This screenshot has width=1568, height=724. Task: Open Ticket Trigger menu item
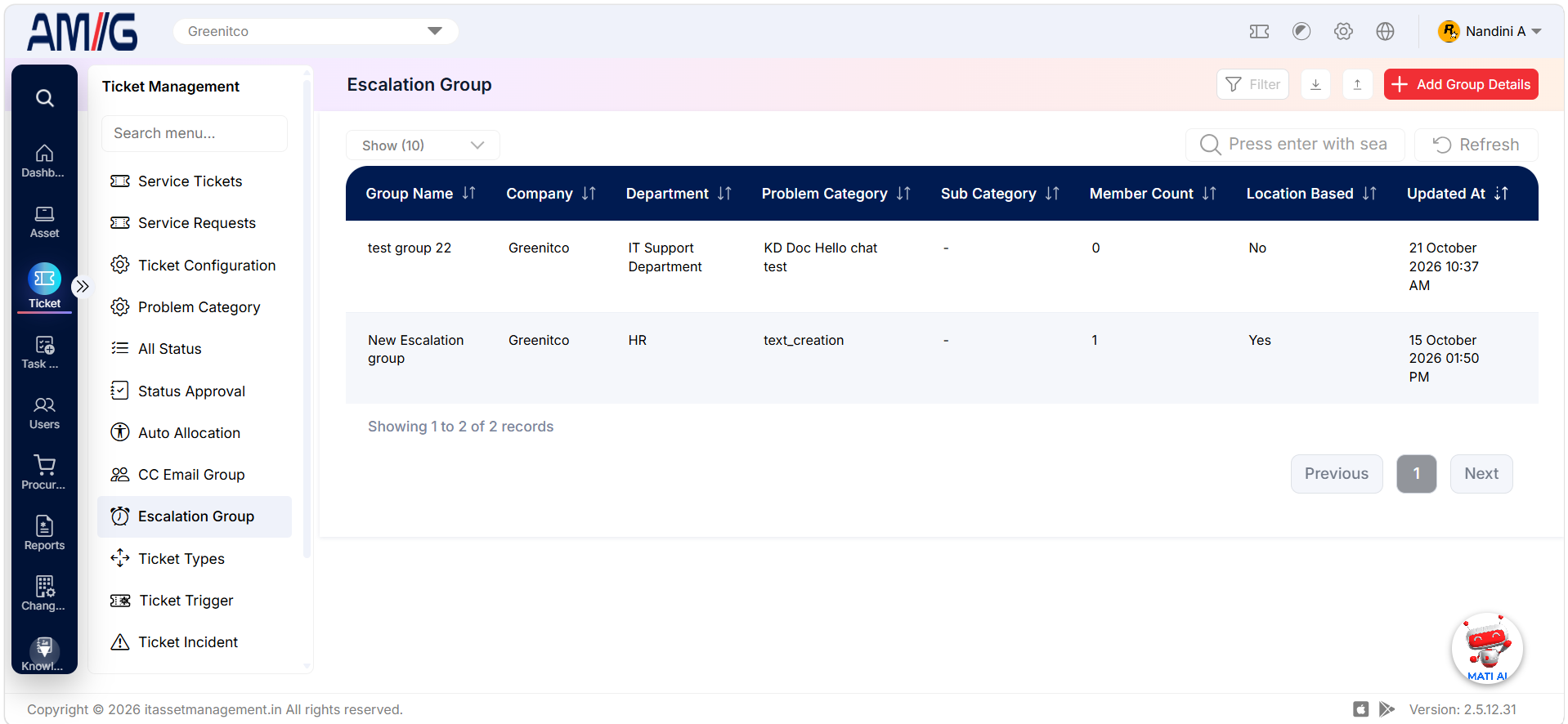pos(195,601)
